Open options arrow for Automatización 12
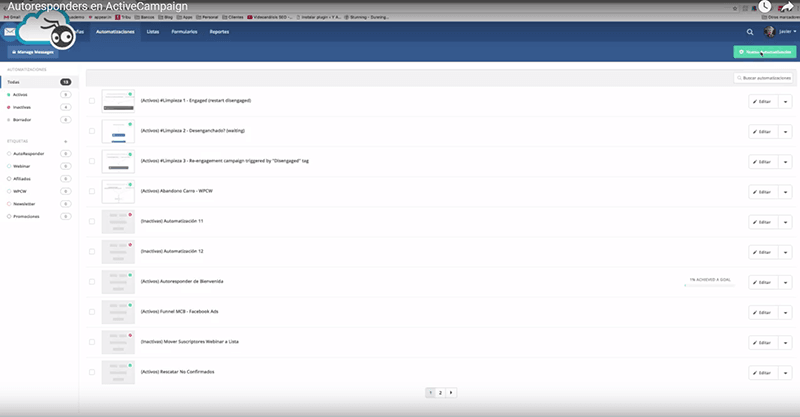Viewport: 800px width, 417px height. [x=785, y=252]
